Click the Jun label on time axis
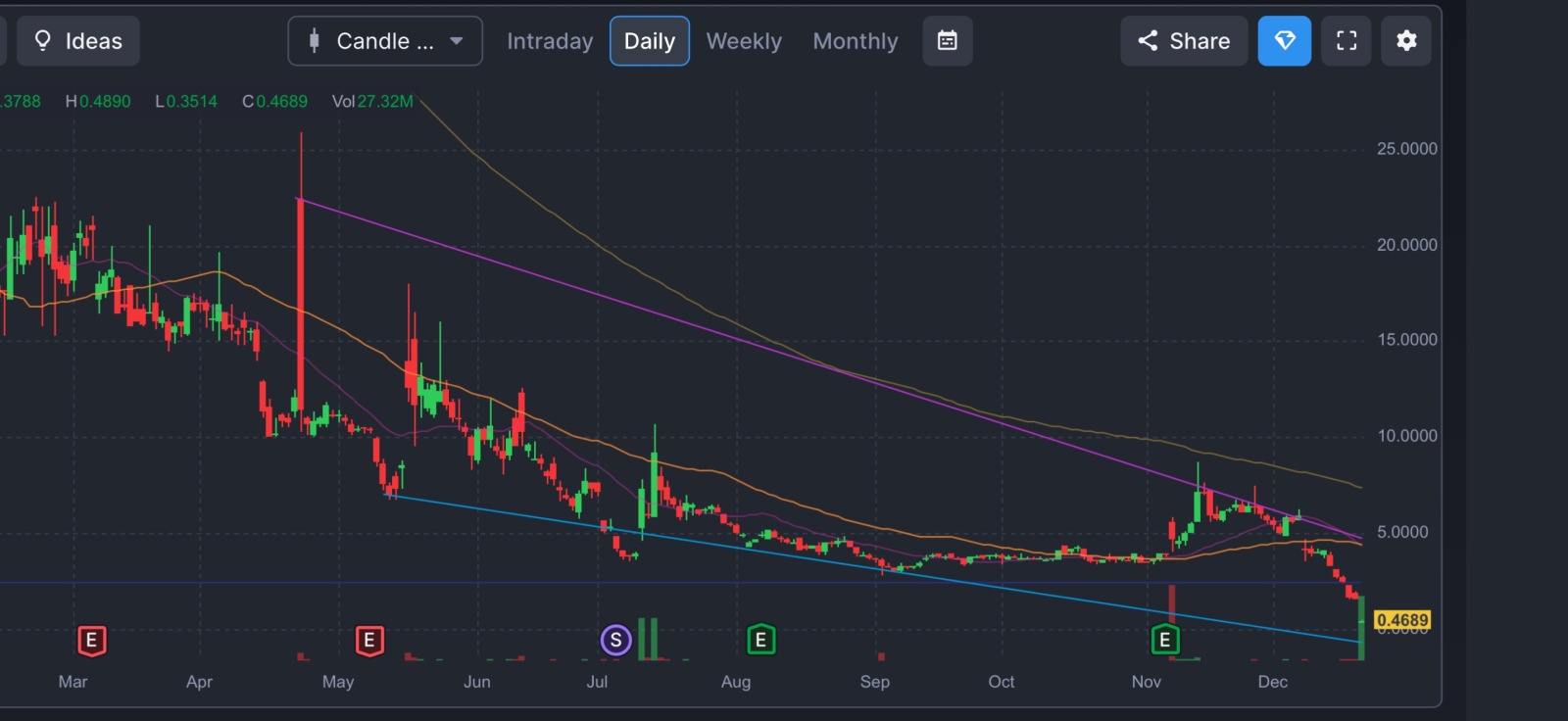The height and width of the screenshot is (721, 1568). 477,682
